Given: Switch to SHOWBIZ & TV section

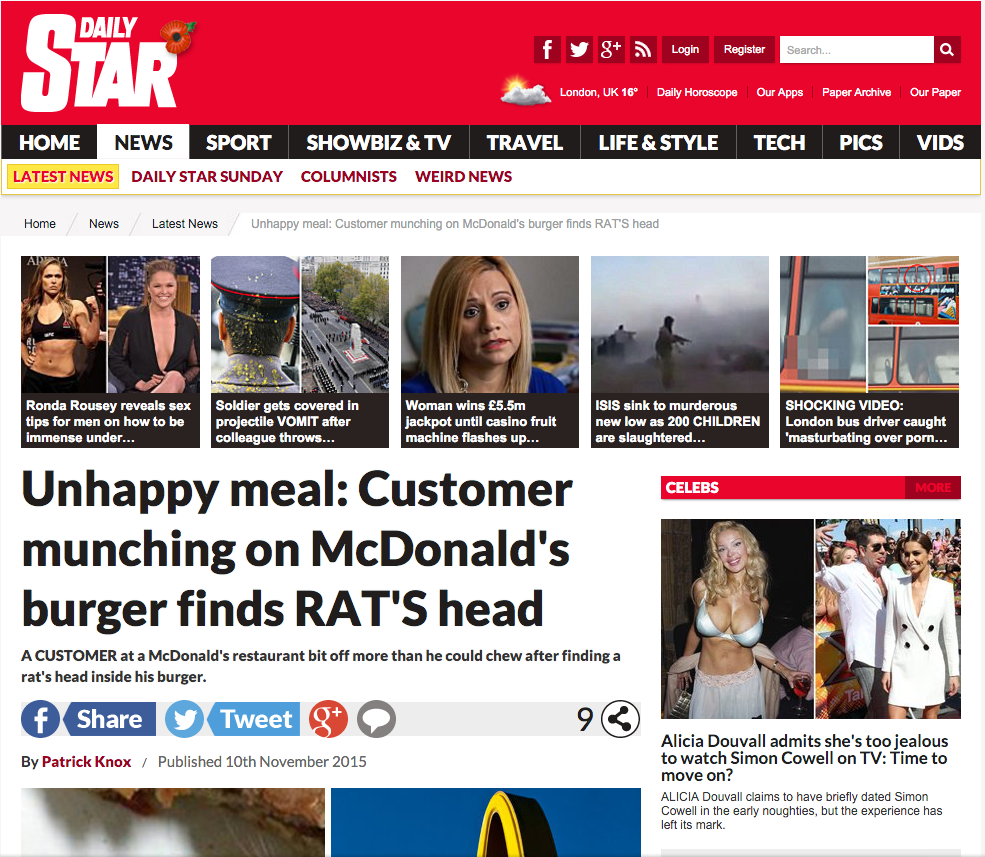Looking at the screenshot, I should coord(379,143).
